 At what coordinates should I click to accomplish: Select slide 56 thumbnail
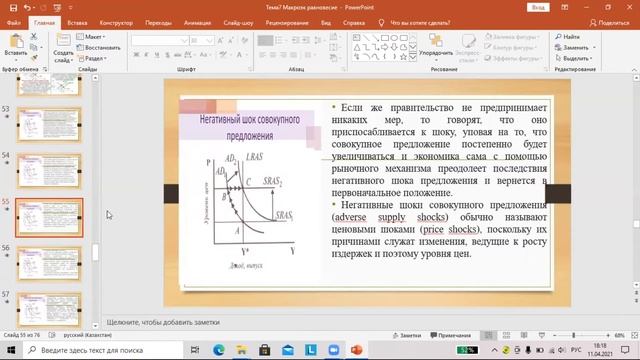tap(49, 264)
